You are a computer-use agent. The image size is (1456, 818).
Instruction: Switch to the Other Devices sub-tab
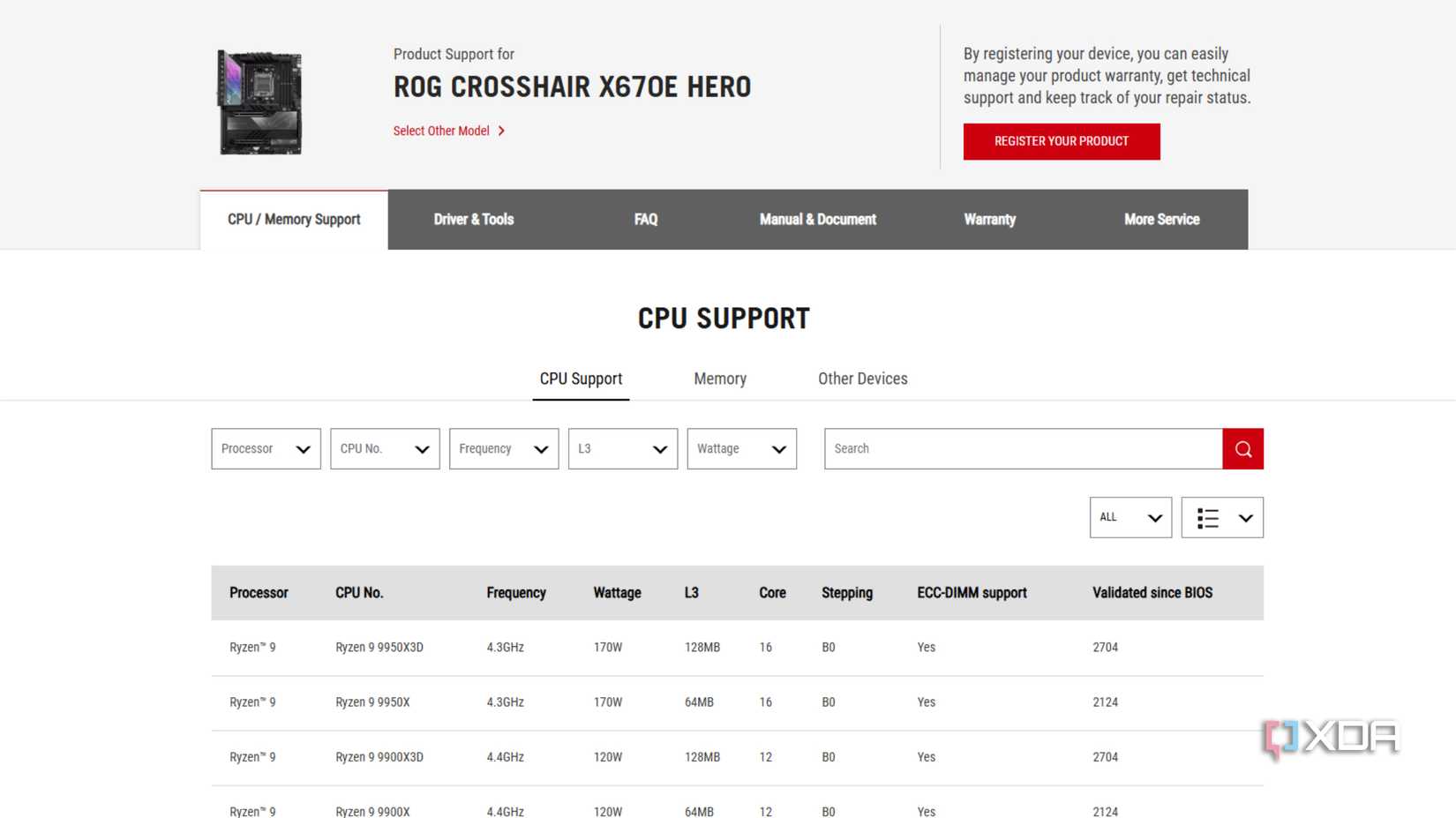863,379
